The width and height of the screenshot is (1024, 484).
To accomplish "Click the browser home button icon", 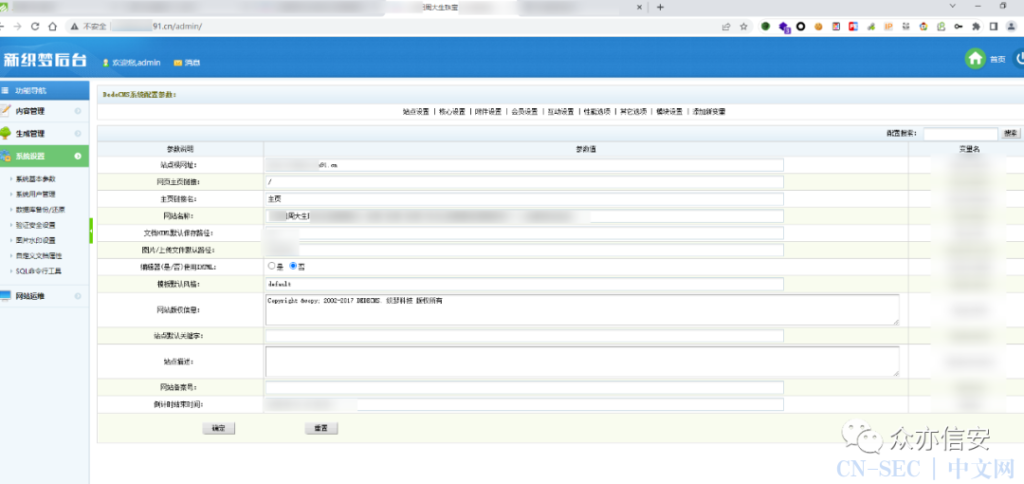I will (52, 27).
